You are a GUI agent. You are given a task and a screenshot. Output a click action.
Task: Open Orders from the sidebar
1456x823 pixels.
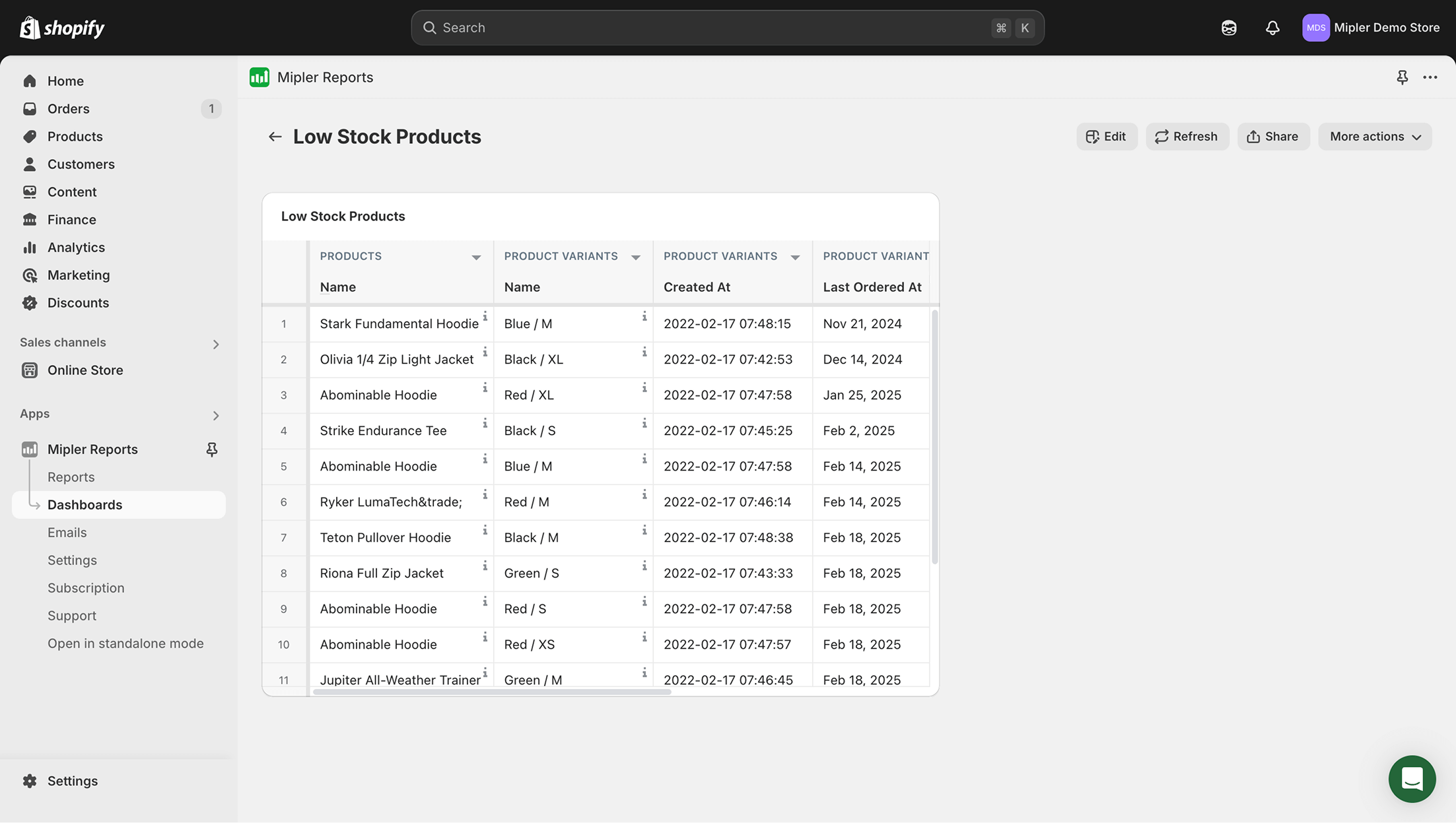pyautogui.click(x=68, y=108)
